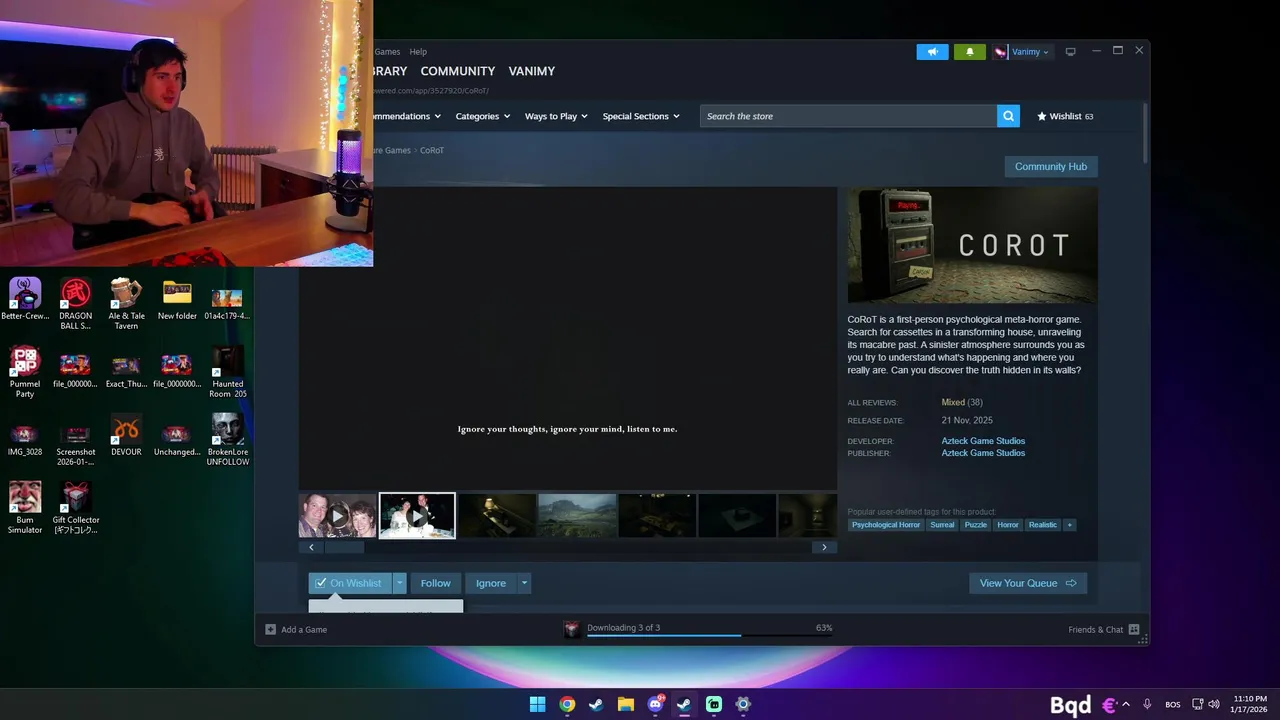
Task: Click the Community Hub button
Action: pyautogui.click(x=1051, y=166)
